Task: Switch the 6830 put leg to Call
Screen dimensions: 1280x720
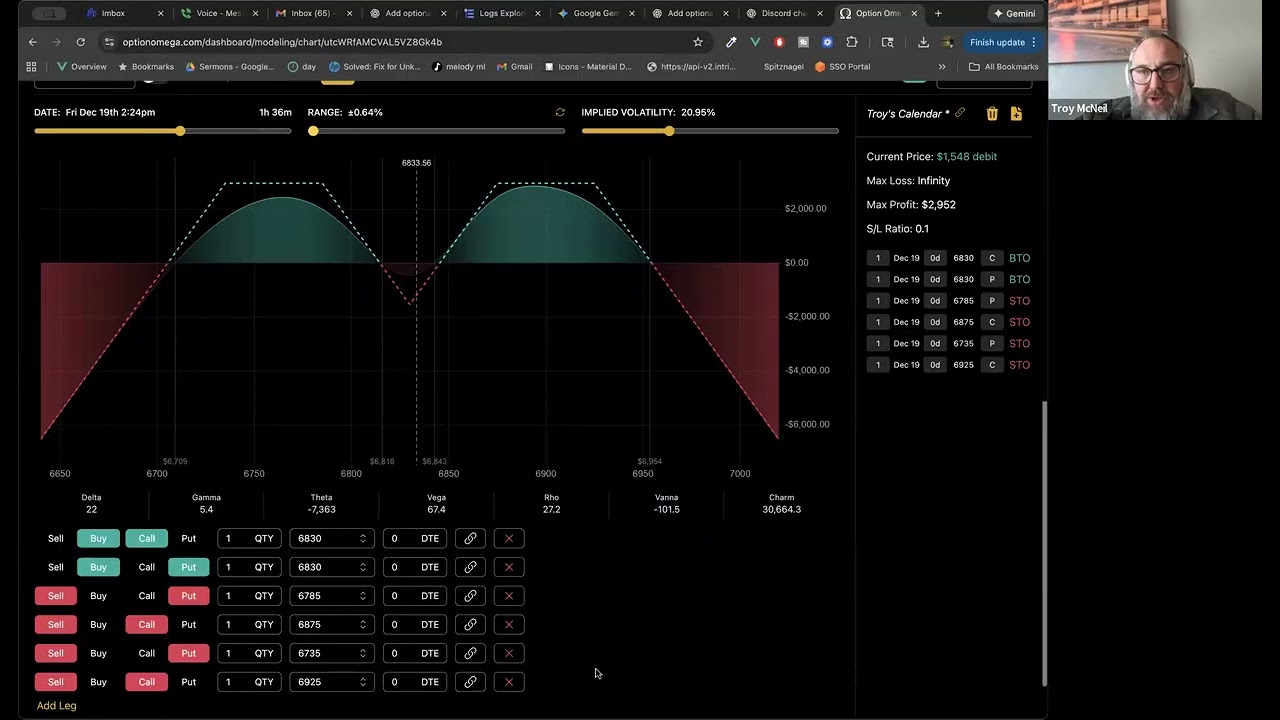Action: (x=147, y=567)
